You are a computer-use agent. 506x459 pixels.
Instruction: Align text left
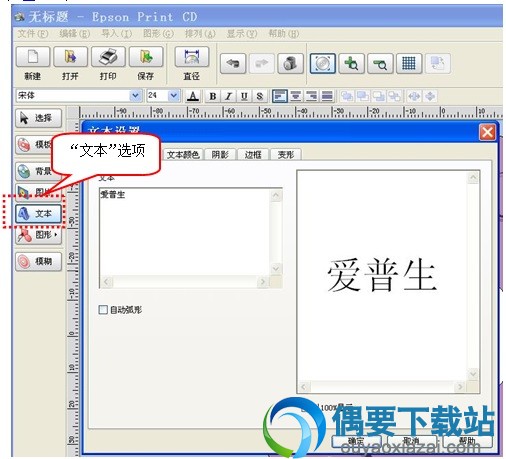click(x=280, y=96)
